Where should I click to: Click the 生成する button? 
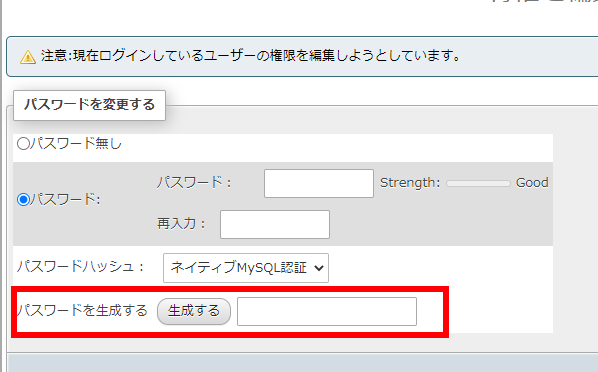[x=194, y=311]
